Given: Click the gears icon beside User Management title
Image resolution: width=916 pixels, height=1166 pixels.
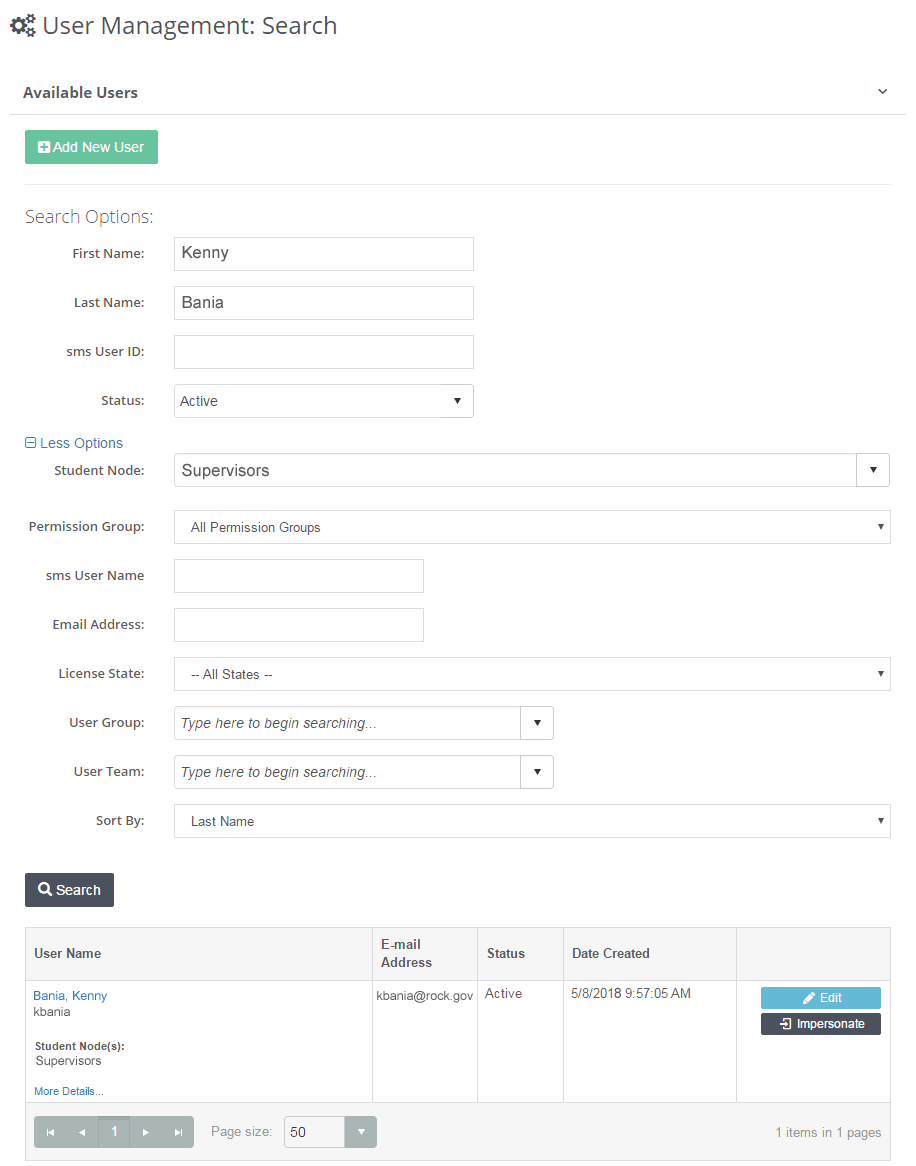Looking at the screenshot, I should [22, 25].
